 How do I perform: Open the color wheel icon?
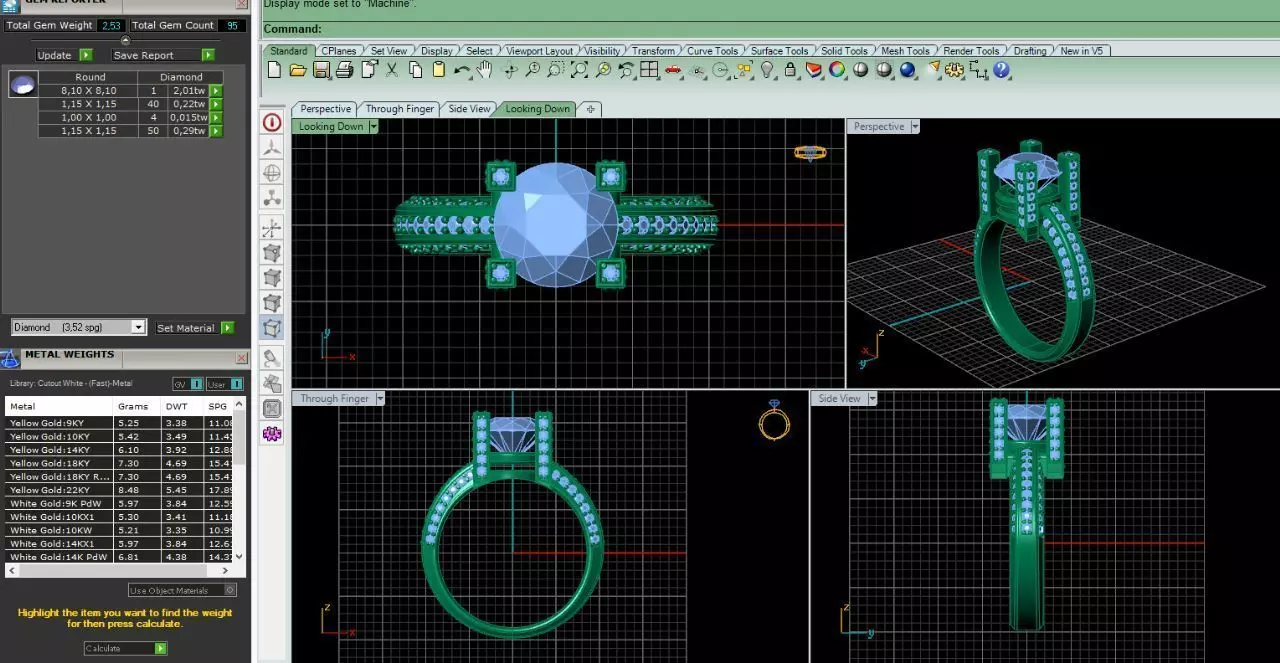(x=837, y=70)
